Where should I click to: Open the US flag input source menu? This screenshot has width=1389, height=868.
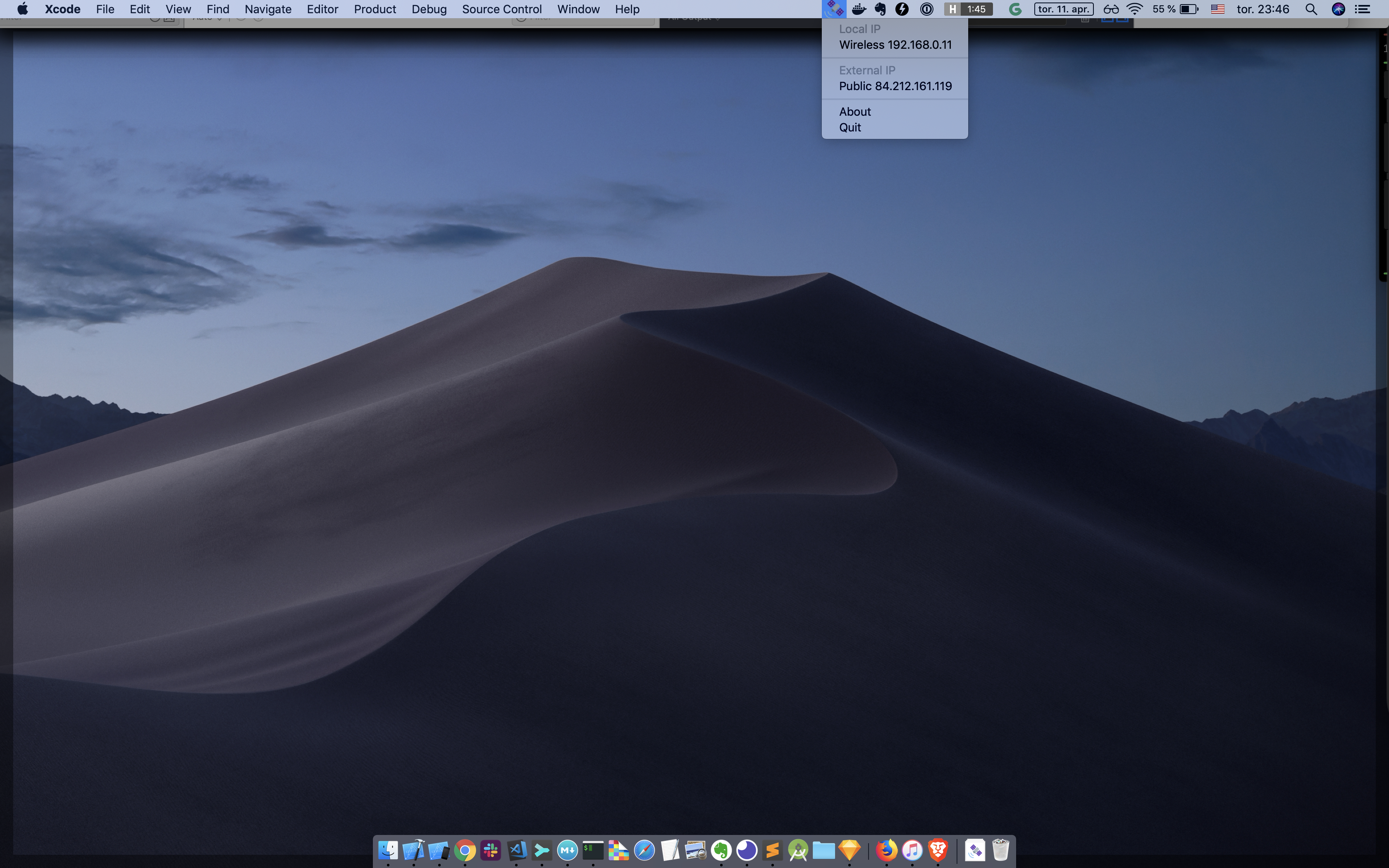(1217, 9)
